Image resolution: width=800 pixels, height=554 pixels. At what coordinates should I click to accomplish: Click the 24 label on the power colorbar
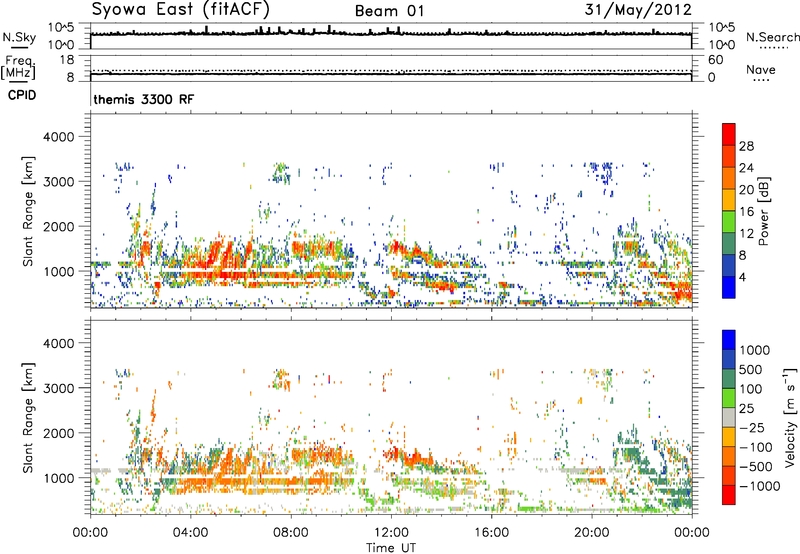click(x=746, y=168)
